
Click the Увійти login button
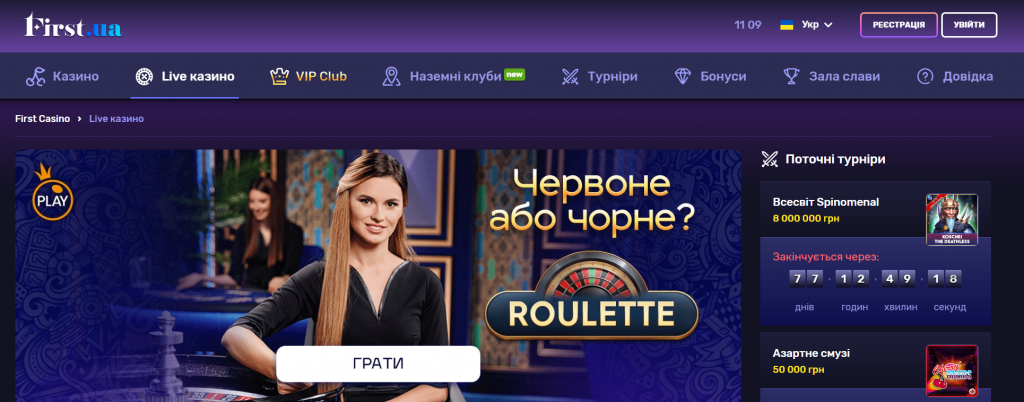pos(969,25)
